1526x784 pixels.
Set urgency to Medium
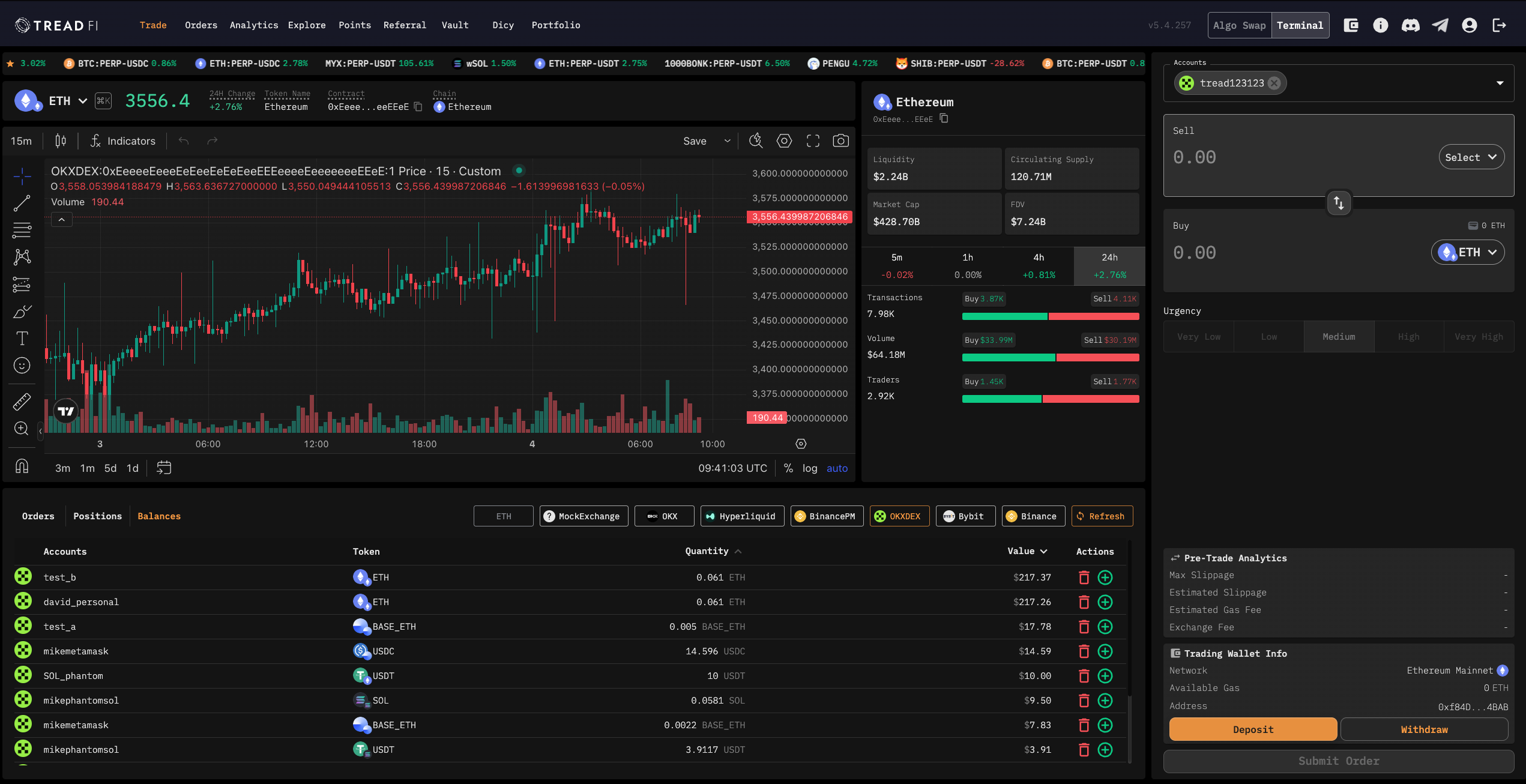click(1338, 337)
